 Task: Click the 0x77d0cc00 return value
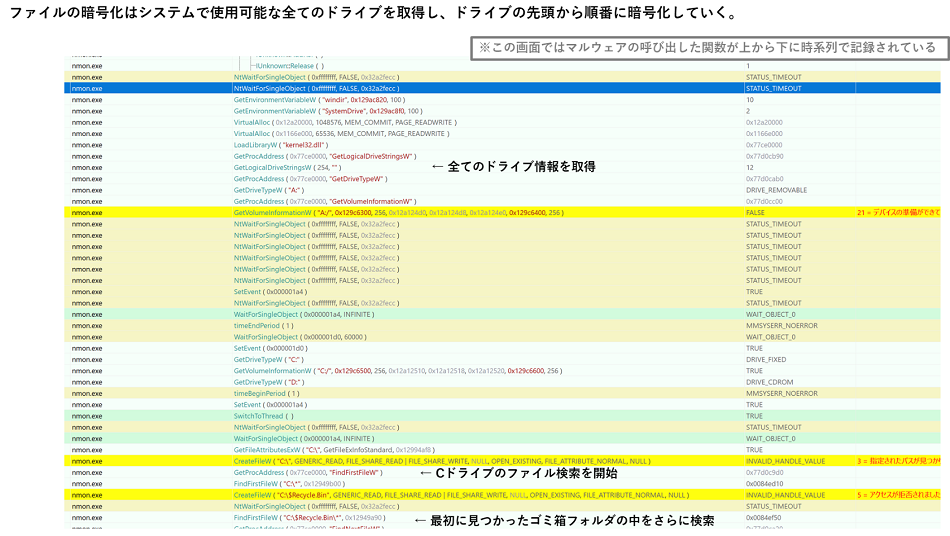[x=764, y=202]
